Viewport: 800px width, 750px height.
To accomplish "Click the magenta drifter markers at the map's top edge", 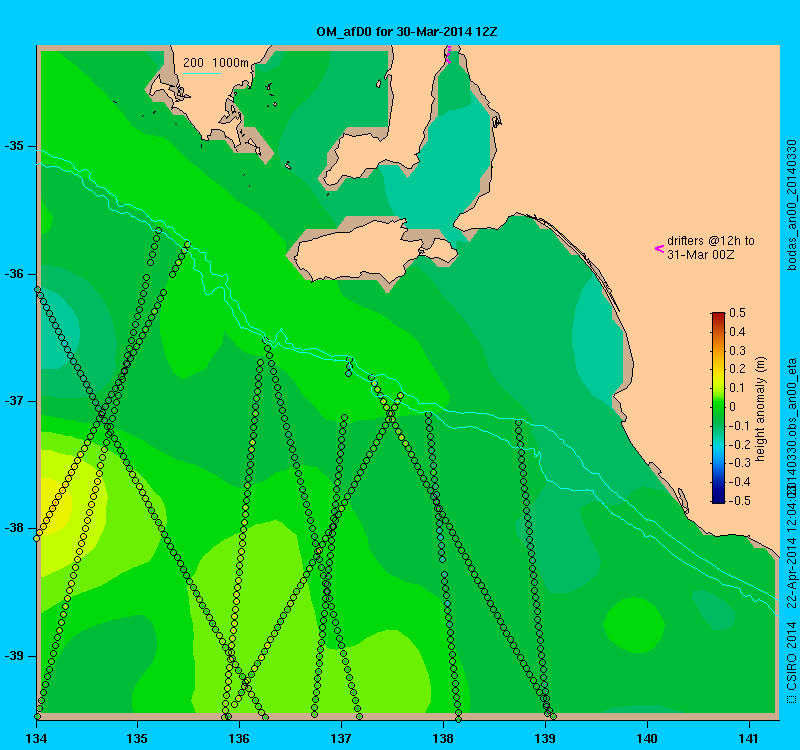I will (448, 55).
